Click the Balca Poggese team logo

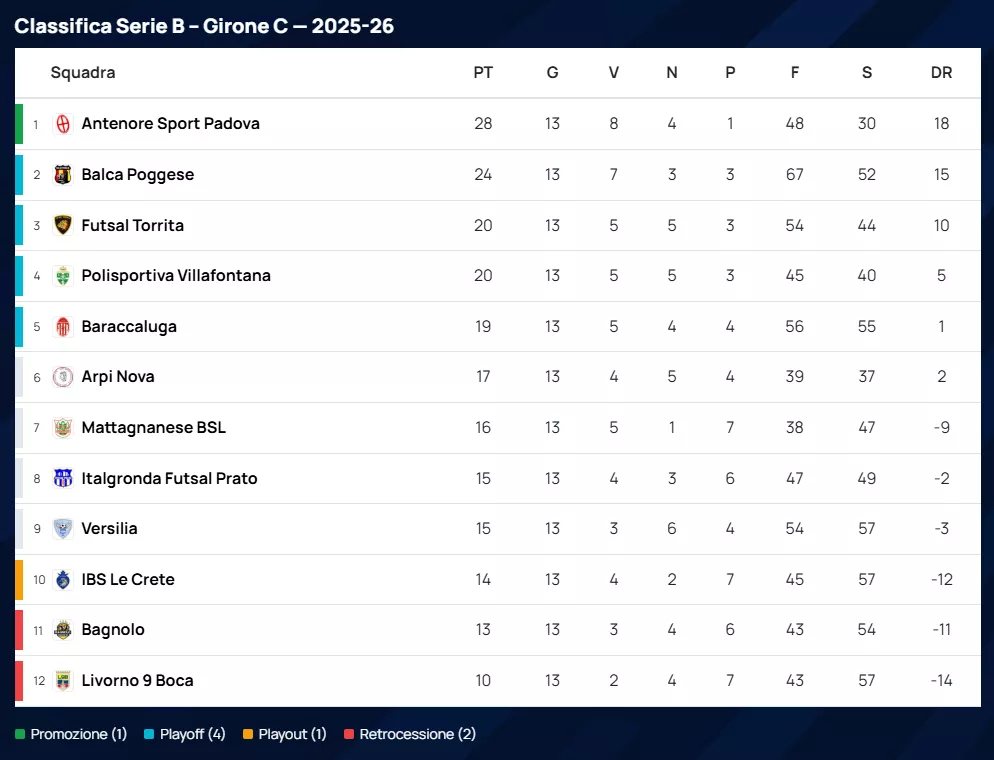click(x=63, y=175)
